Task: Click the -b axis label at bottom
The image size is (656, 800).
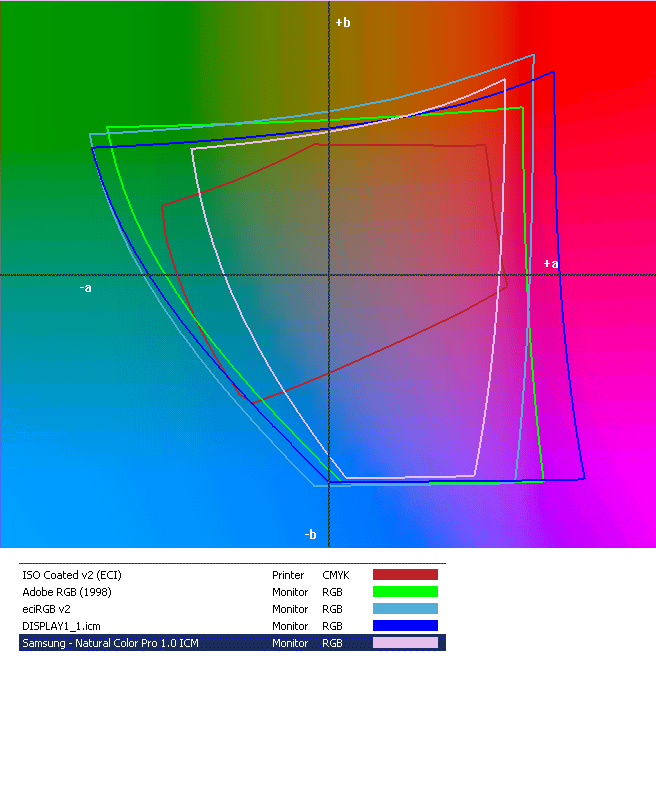Action: coord(311,535)
